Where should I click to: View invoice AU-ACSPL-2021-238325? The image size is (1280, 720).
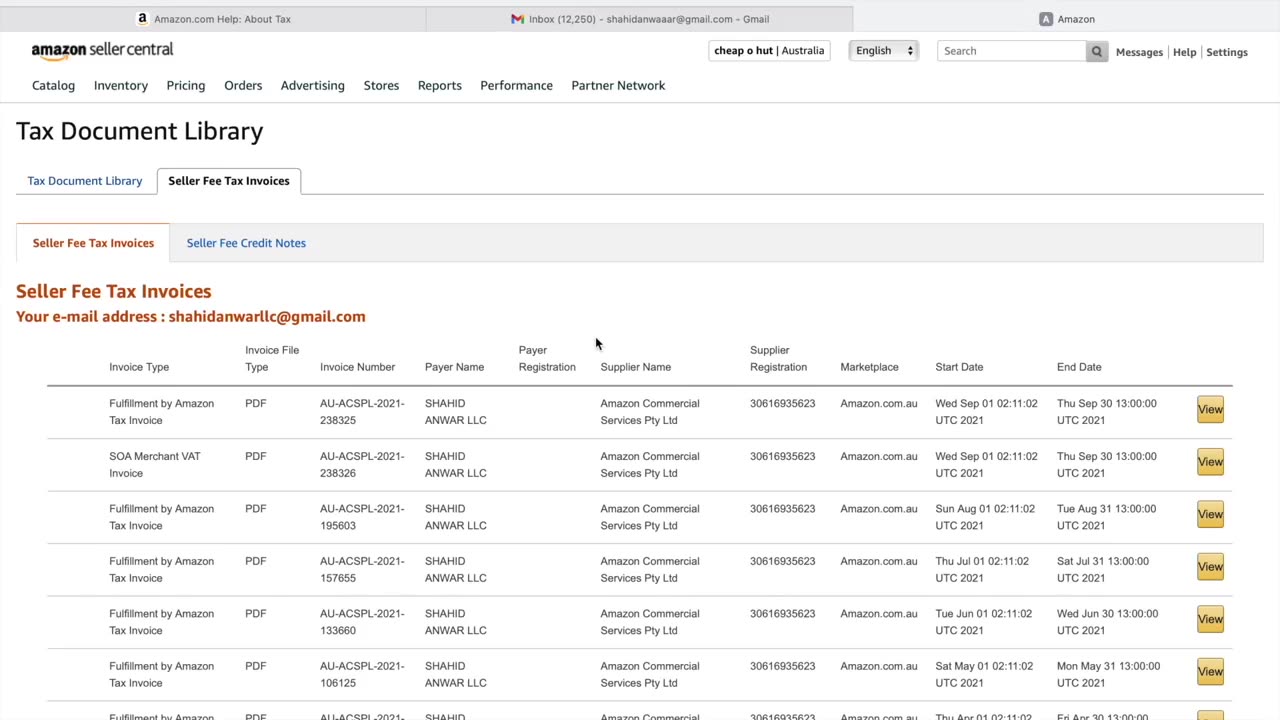coord(1210,409)
